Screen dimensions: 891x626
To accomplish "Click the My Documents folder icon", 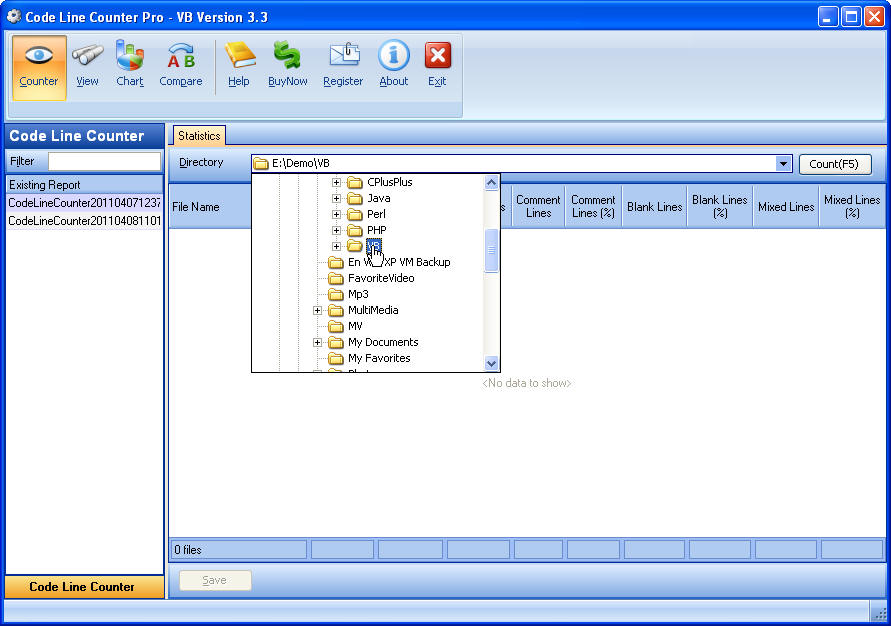I will (336, 343).
